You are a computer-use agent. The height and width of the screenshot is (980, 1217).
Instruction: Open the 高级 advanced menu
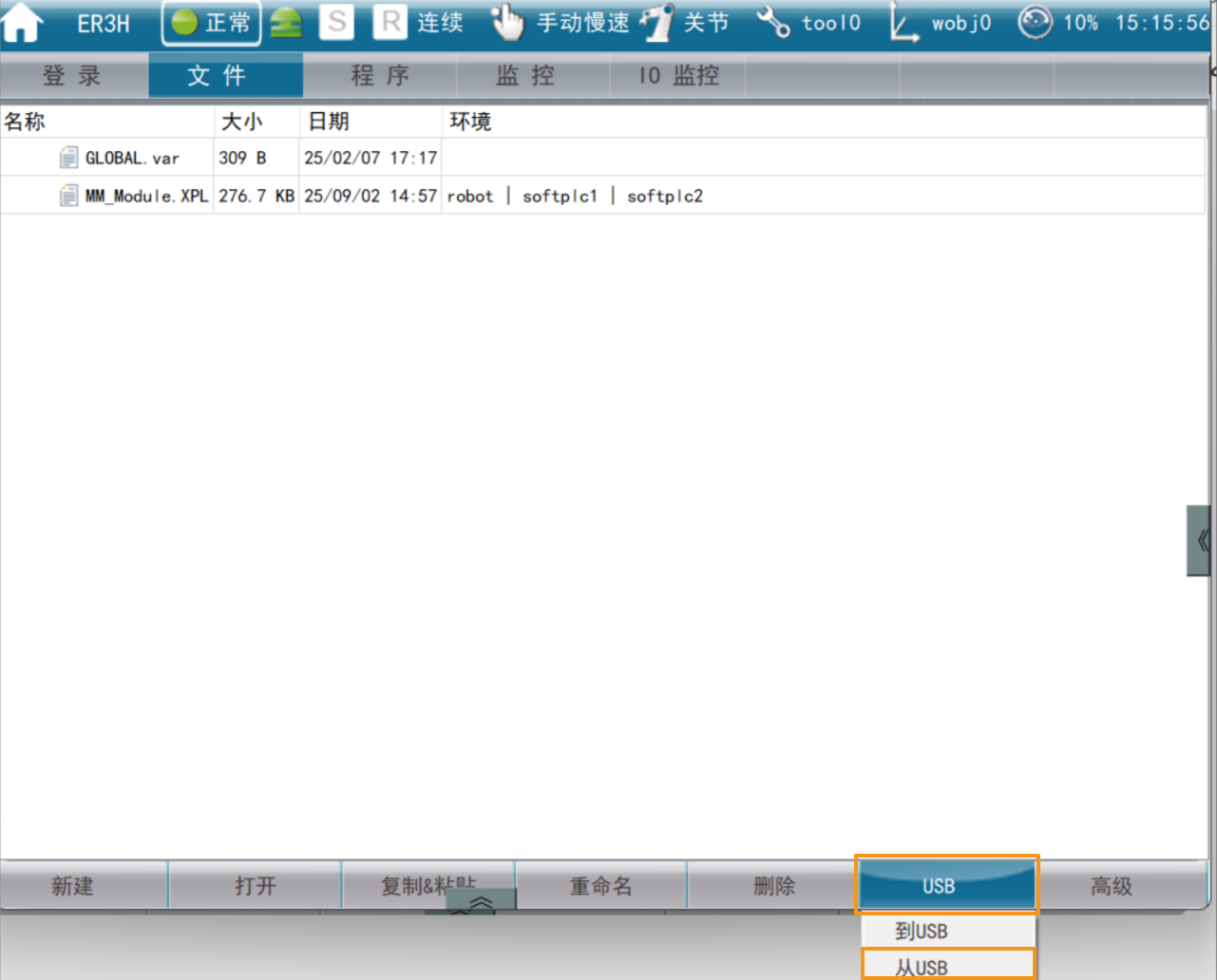(x=1111, y=886)
